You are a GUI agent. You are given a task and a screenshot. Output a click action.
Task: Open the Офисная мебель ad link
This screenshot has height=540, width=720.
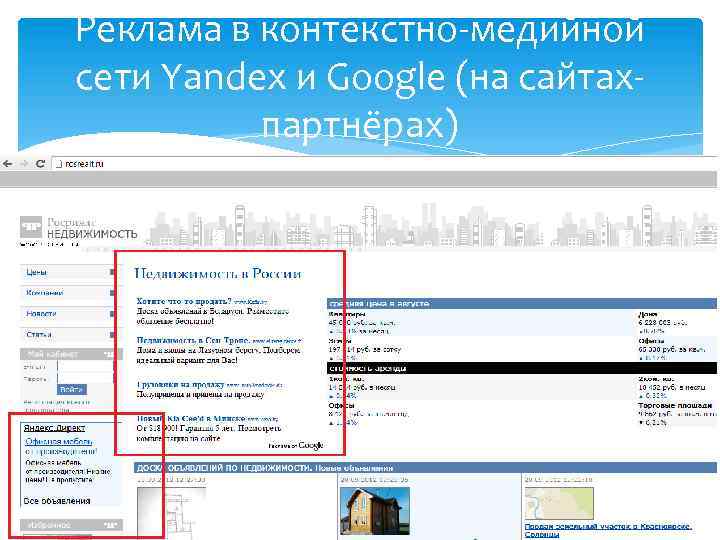point(61,446)
